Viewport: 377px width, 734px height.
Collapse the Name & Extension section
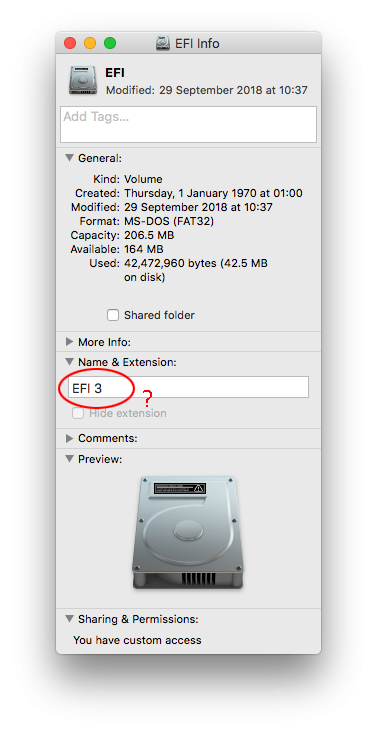tap(69, 362)
